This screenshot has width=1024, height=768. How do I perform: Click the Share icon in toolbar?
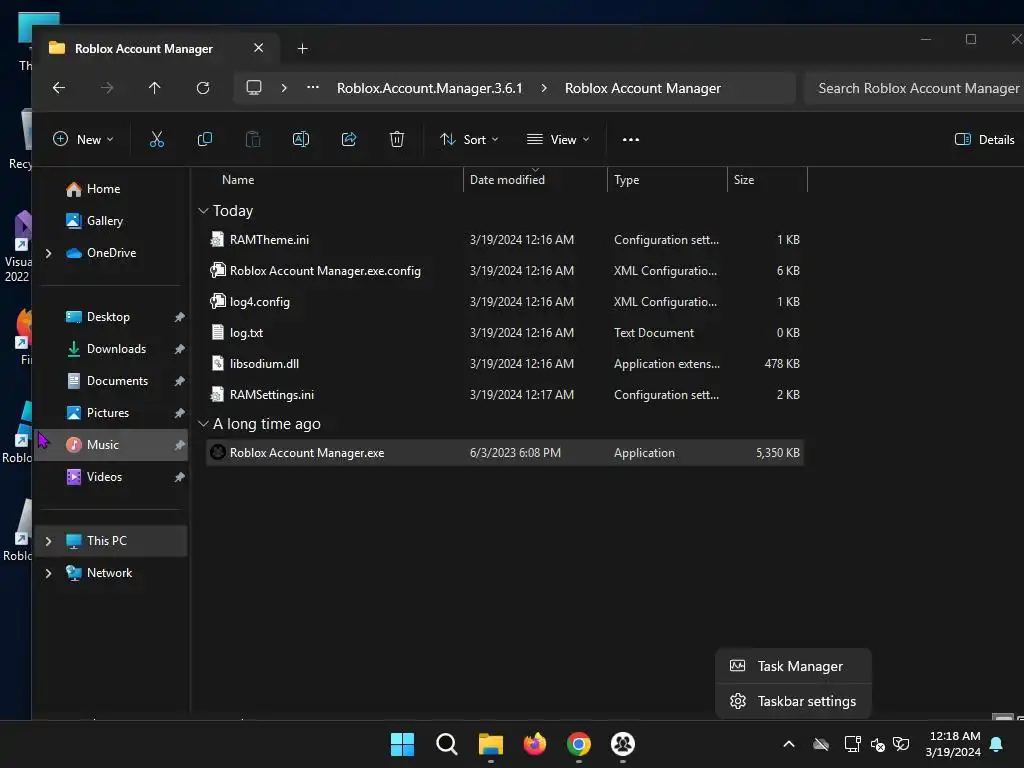pyautogui.click(x=349, y=139)
